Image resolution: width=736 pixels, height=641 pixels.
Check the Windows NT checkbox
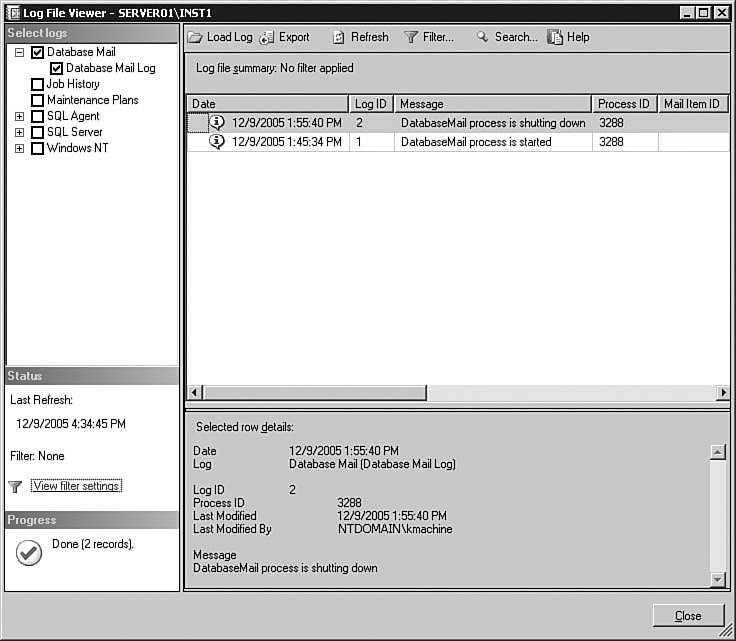[37, 148]
